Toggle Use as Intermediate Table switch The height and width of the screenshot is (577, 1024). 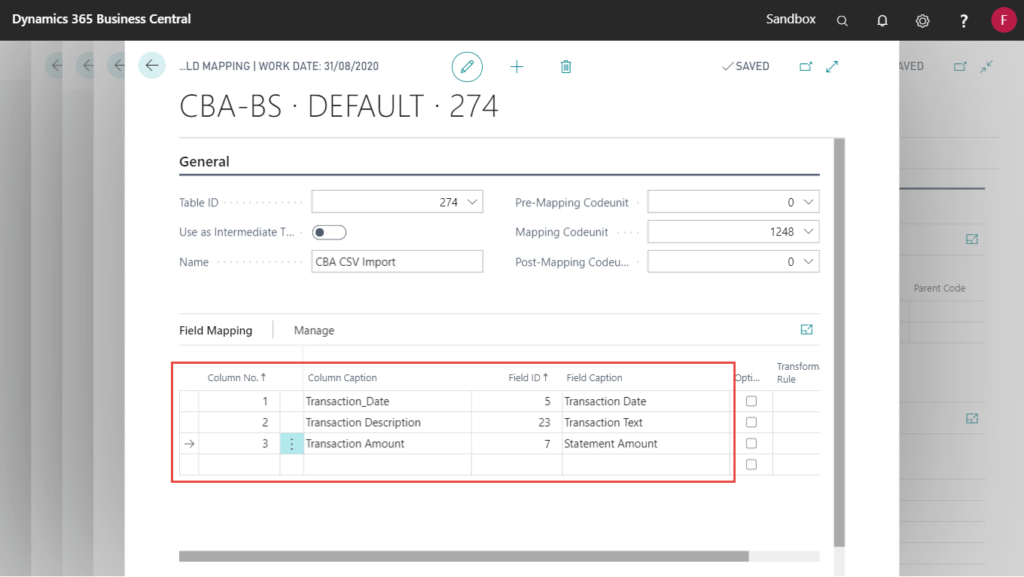pos(329,231)
